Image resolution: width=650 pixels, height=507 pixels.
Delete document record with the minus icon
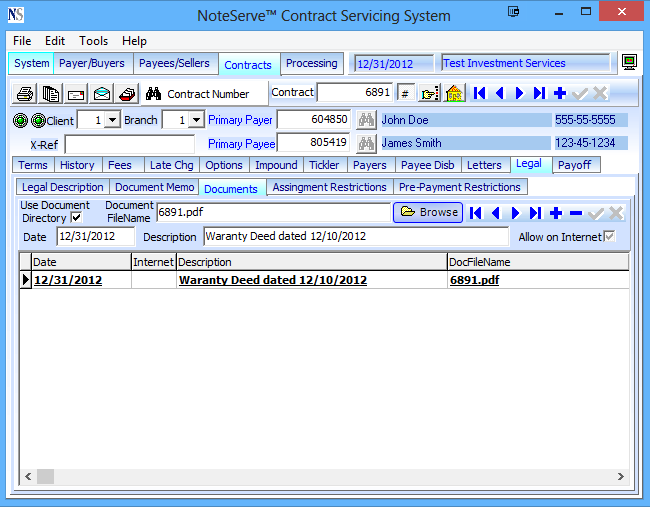[576, 212]
